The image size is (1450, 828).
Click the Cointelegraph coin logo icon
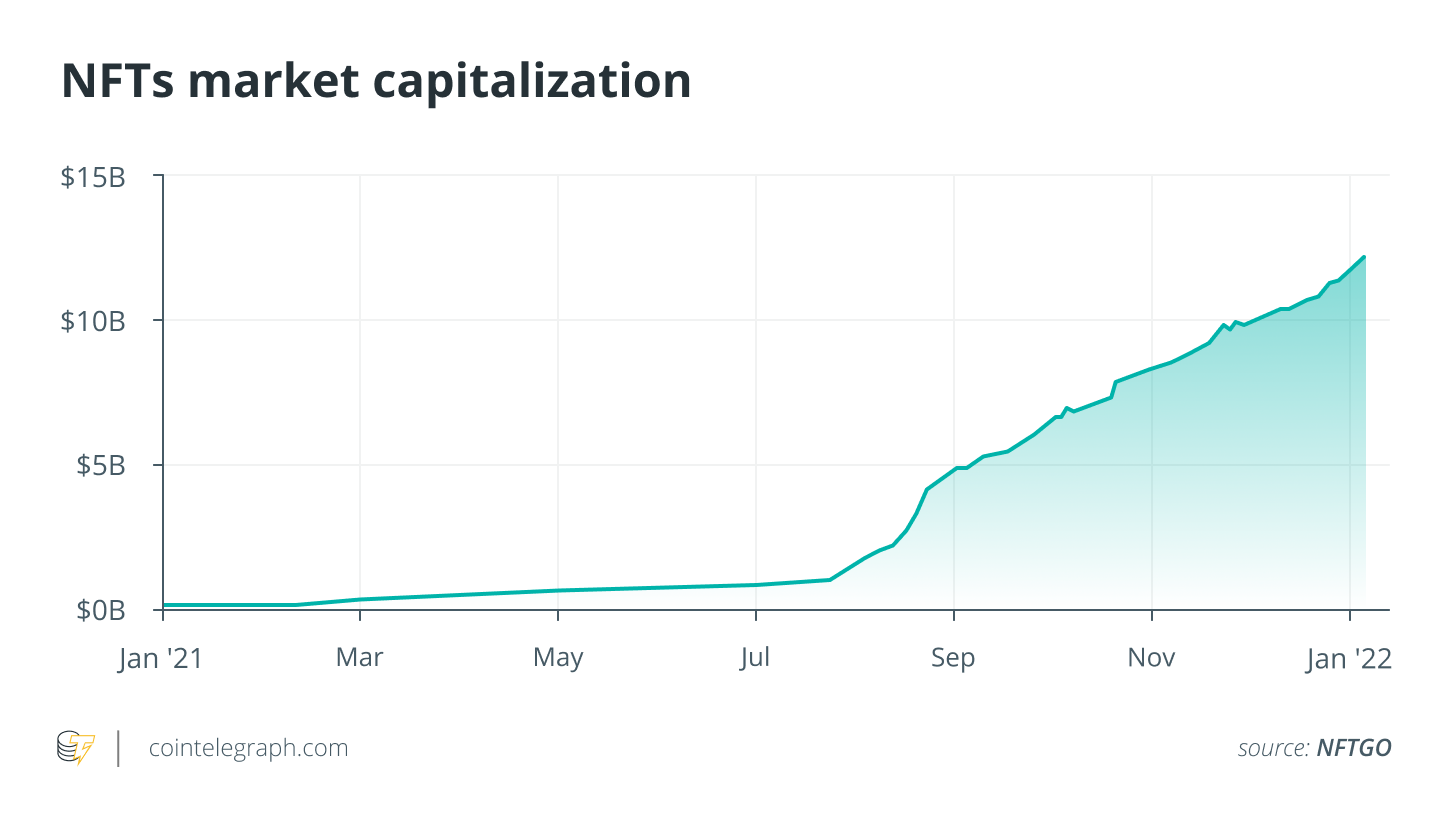coord(75,748)
